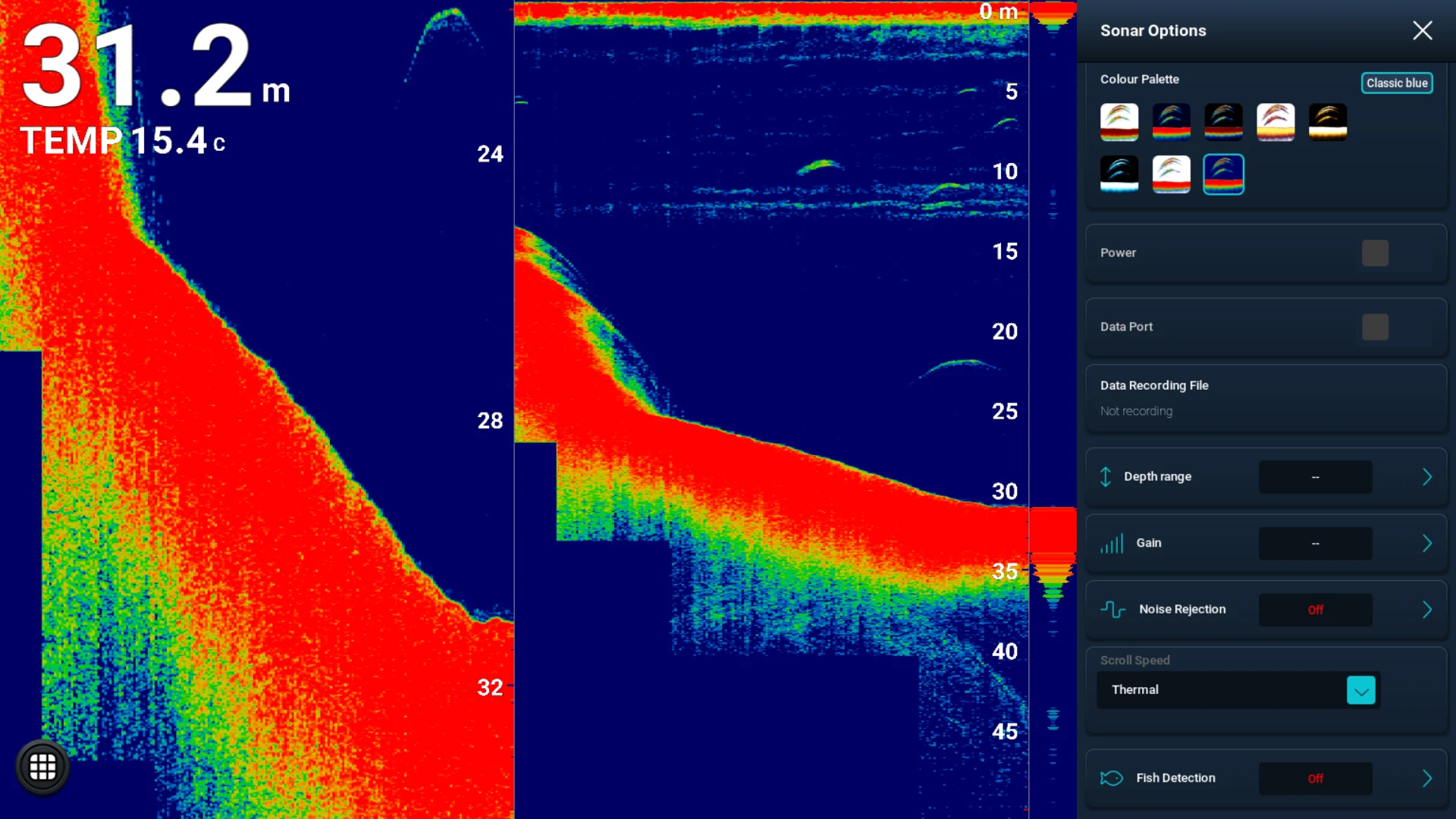Select the second colour palette in the top row
The height and width of the screenshot is (819, 1456).
click(x=1172, y=122)
